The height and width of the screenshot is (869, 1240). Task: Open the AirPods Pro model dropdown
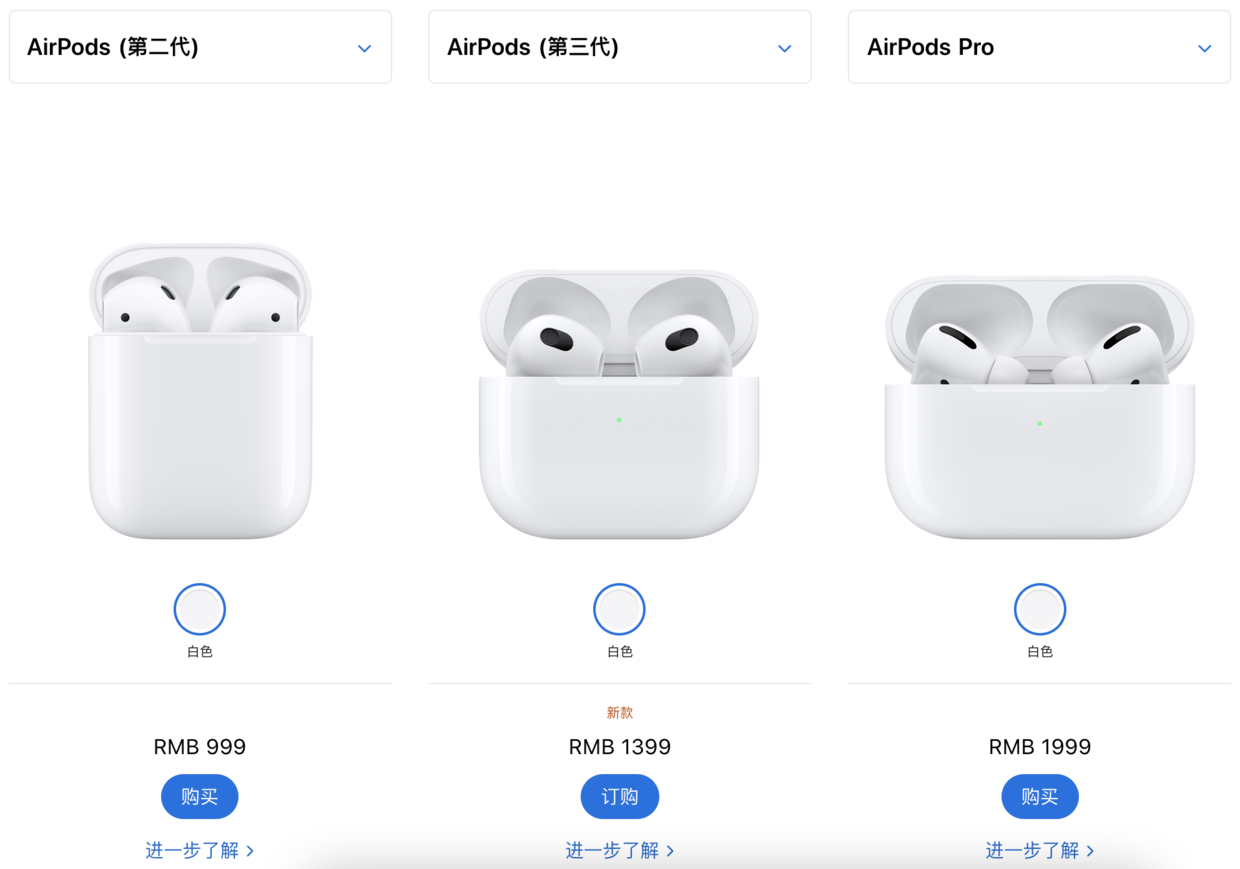click(1039, 47)
